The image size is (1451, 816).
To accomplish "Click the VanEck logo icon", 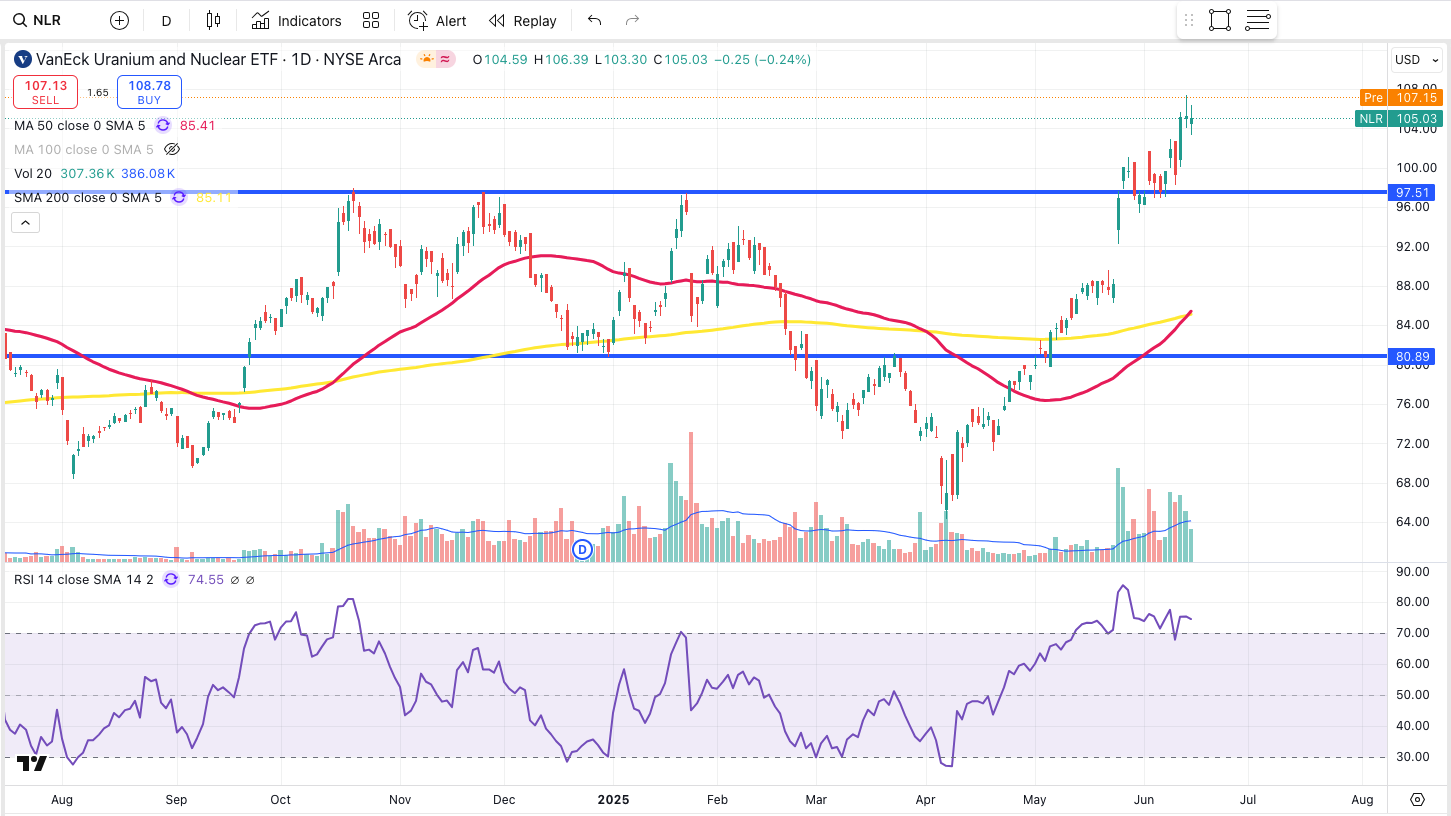I will 22,60.
